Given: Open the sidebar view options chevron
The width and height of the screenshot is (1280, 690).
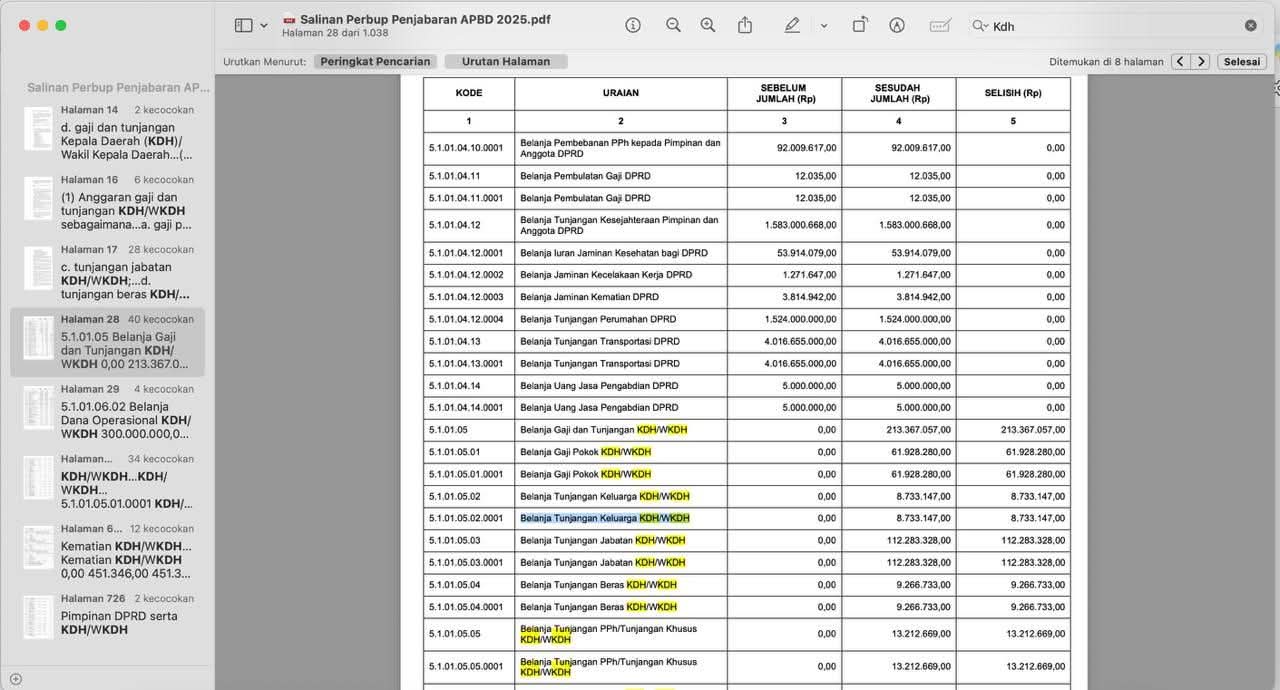Looking at the screenshot, I should click(x=264, y=26).
